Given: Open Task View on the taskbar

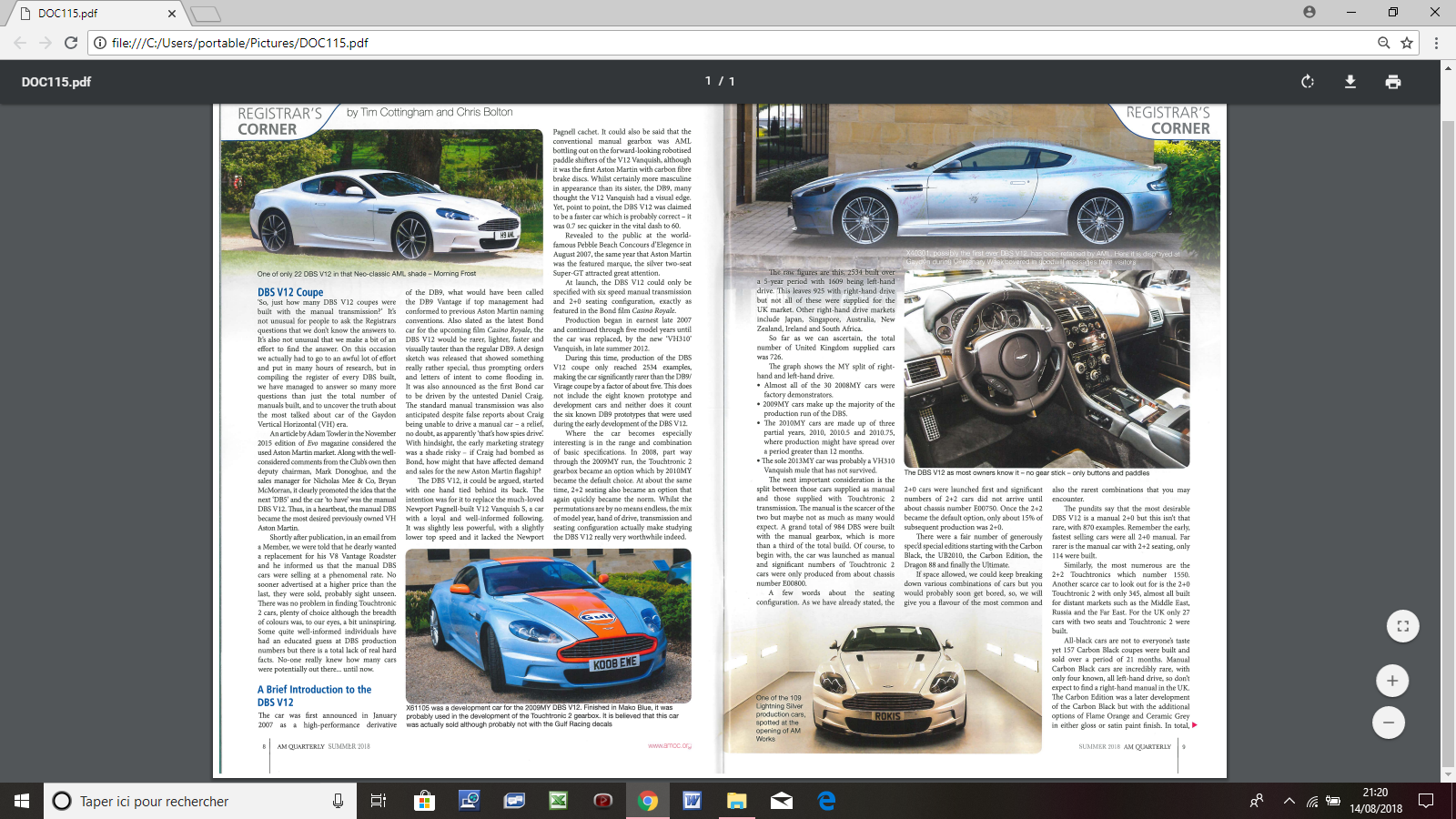Looking at the screenshot, I should pos(379,801).
